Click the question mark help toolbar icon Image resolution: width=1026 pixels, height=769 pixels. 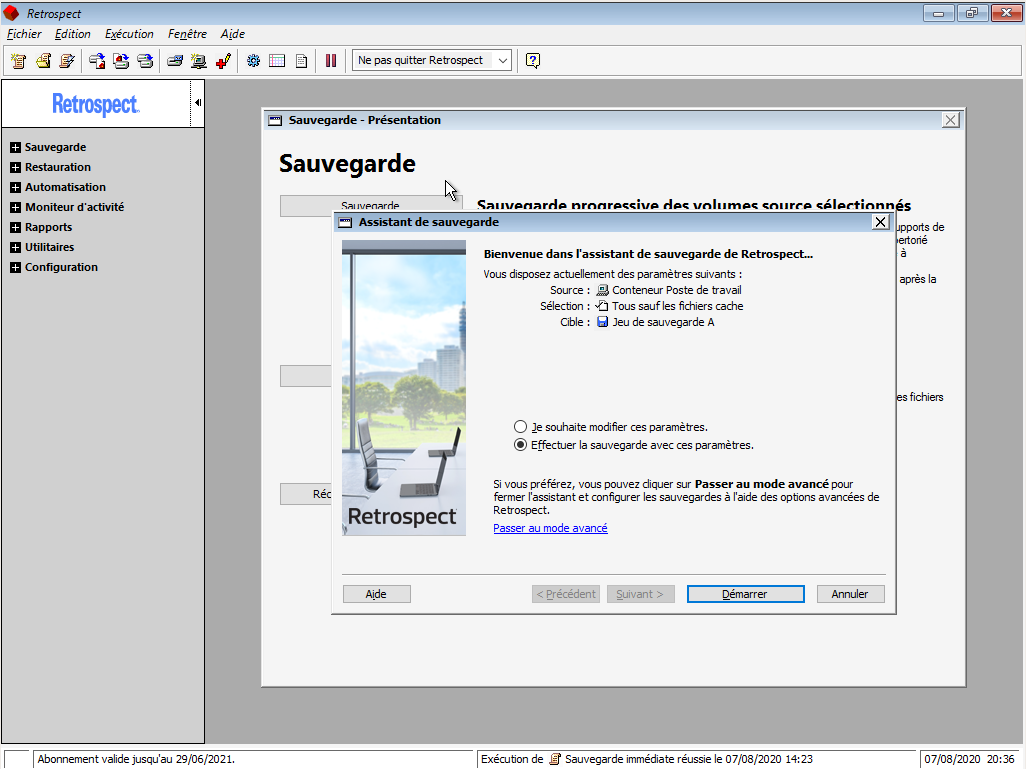tap(533, 61)
